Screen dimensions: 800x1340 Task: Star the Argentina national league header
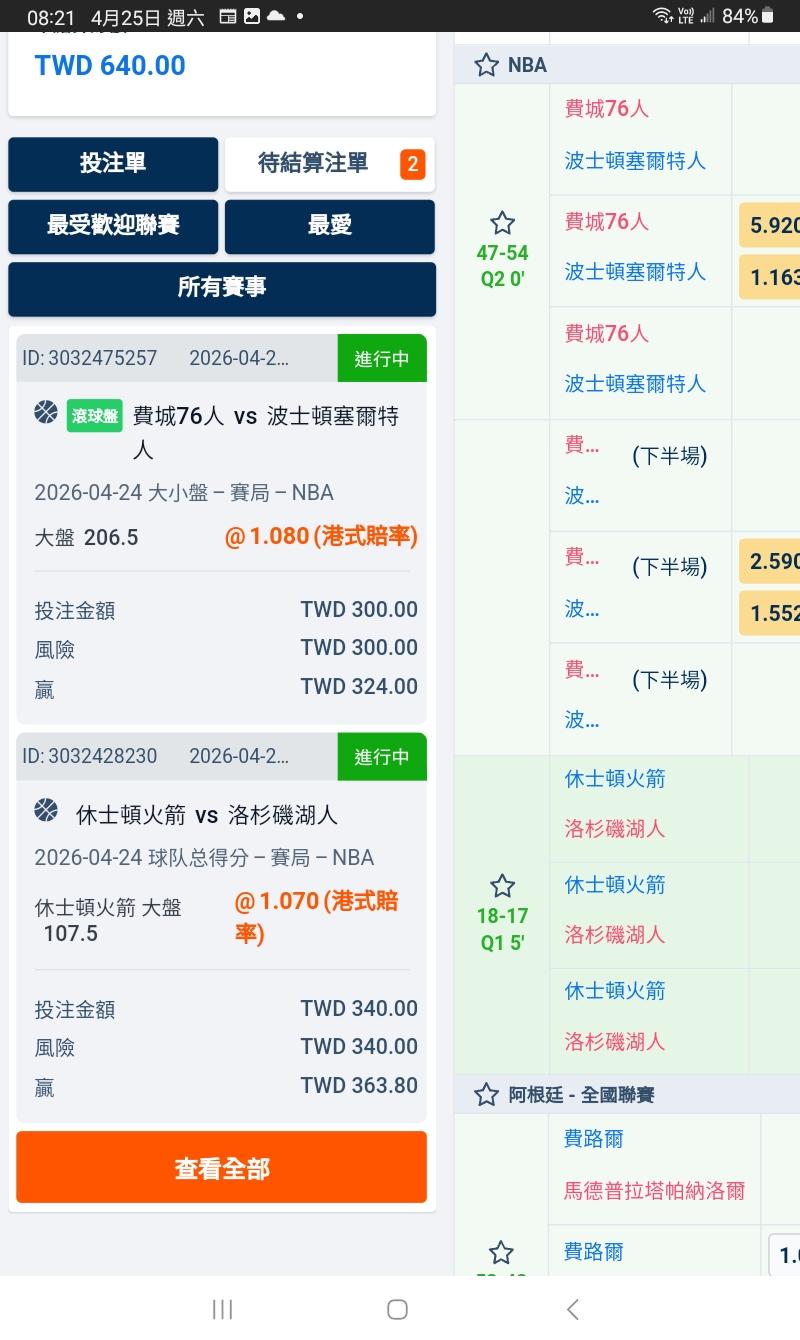486,1095
